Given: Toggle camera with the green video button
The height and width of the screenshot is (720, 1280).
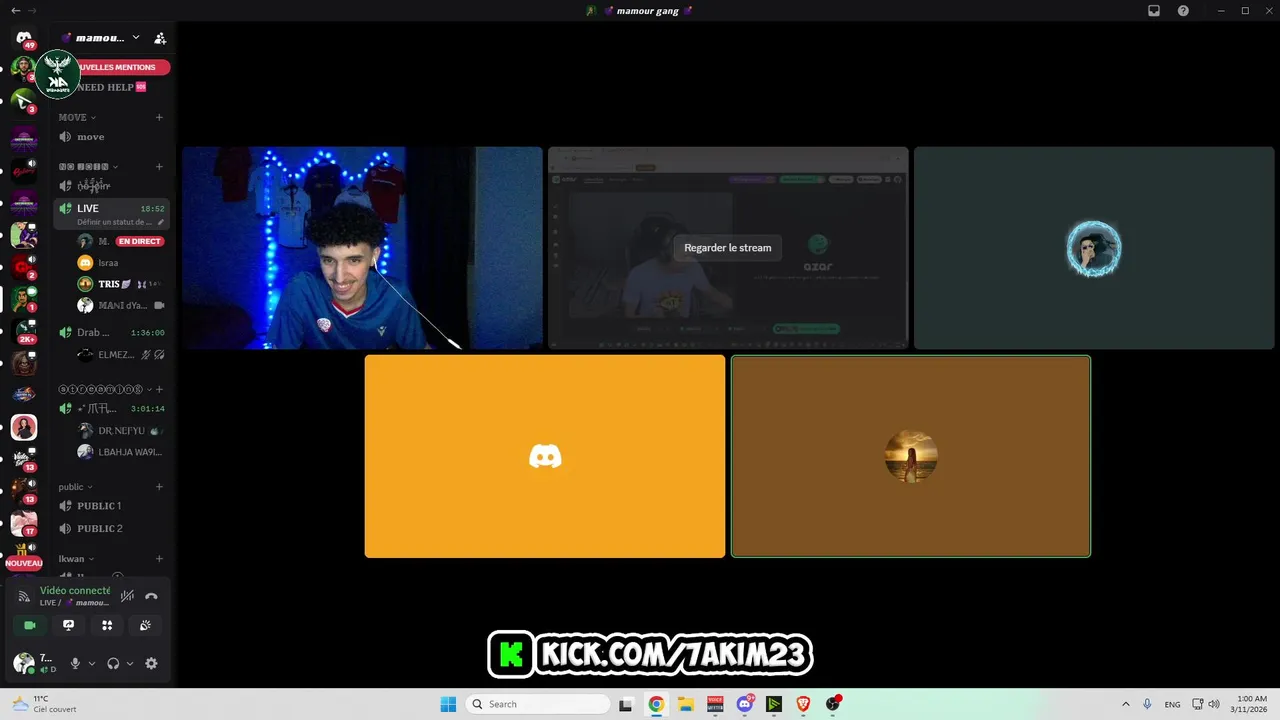Looking at the screenshot, I should coord(30,625).
